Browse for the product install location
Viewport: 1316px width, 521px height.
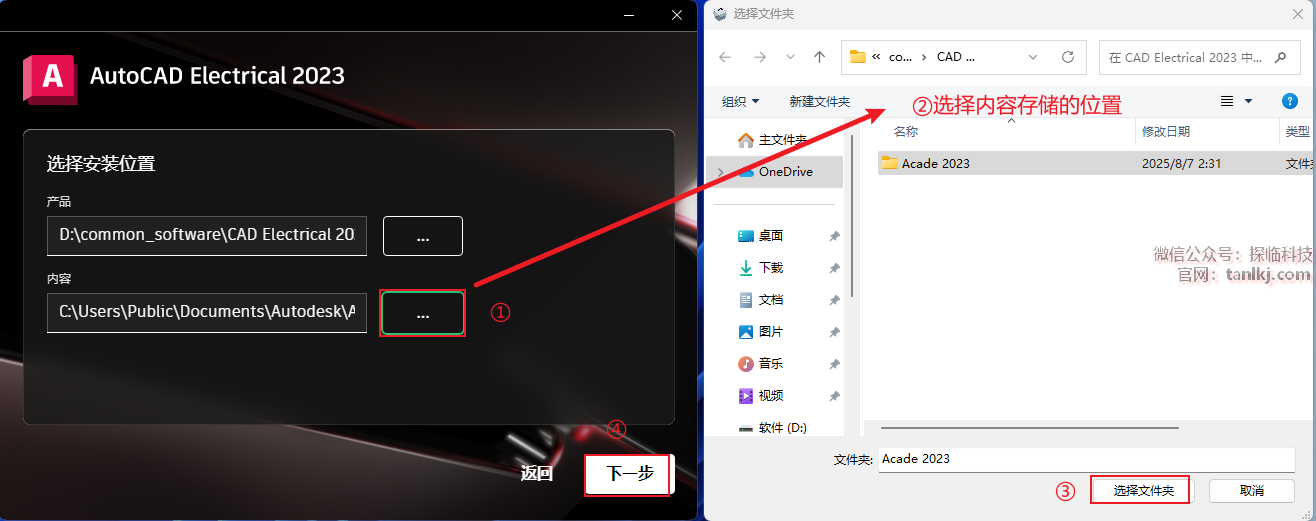pyautogui.click(x=423, y=236)
